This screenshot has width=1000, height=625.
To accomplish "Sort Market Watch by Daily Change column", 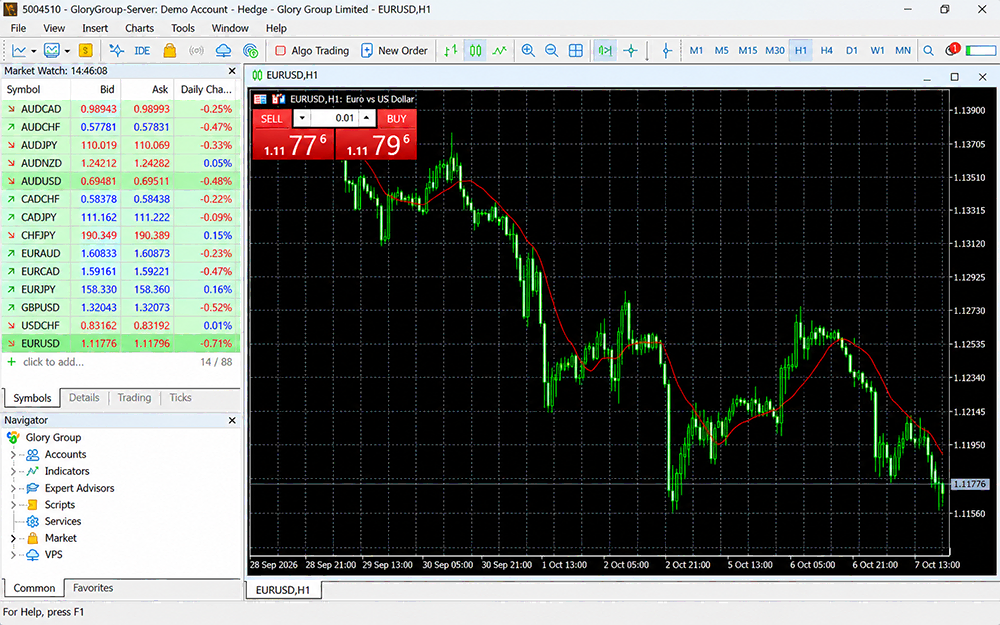I will point(207,90).
